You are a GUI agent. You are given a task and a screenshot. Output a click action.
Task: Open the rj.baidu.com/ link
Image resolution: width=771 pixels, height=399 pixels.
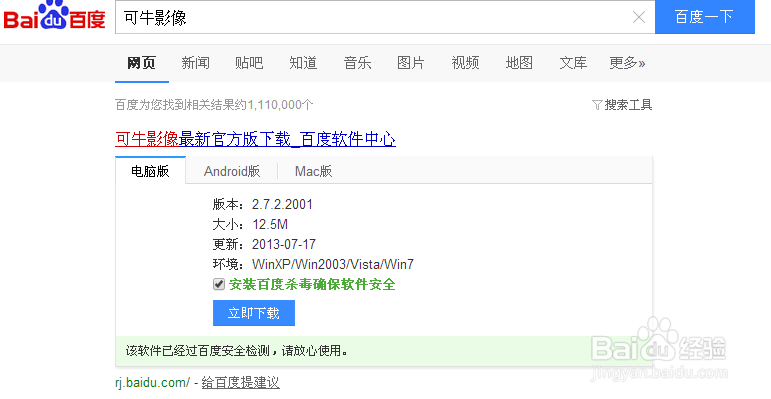coord(152,382)
